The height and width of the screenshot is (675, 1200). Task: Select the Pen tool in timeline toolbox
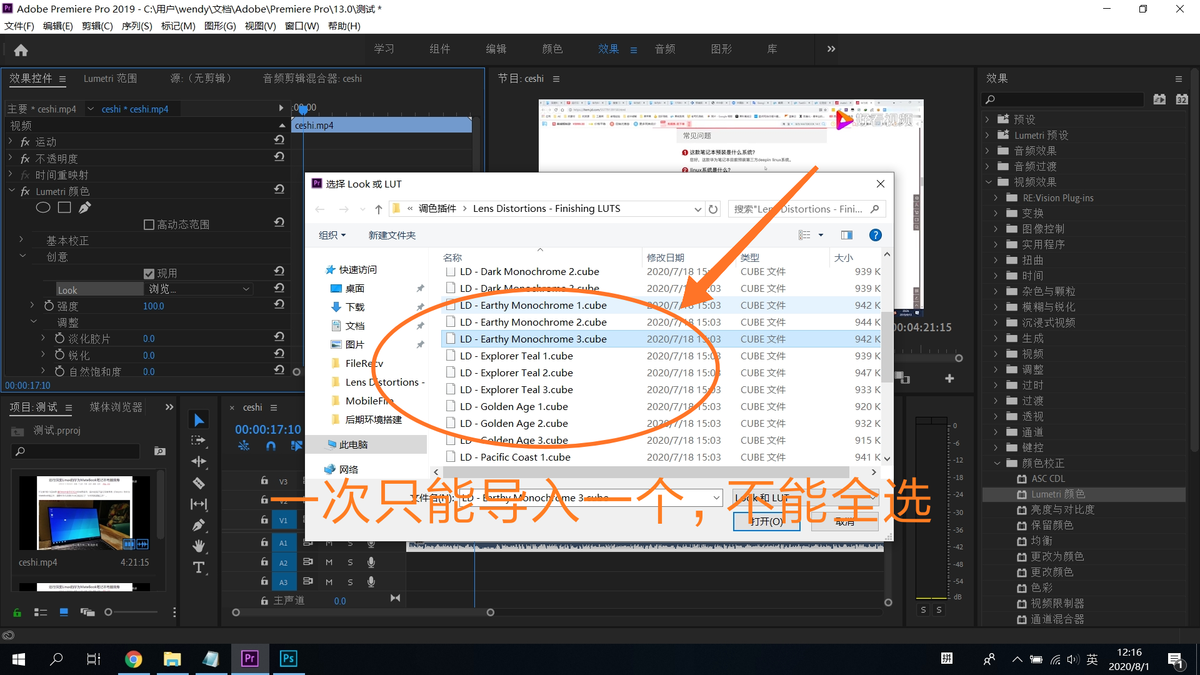pyautogui.click(x=199, y=525)
